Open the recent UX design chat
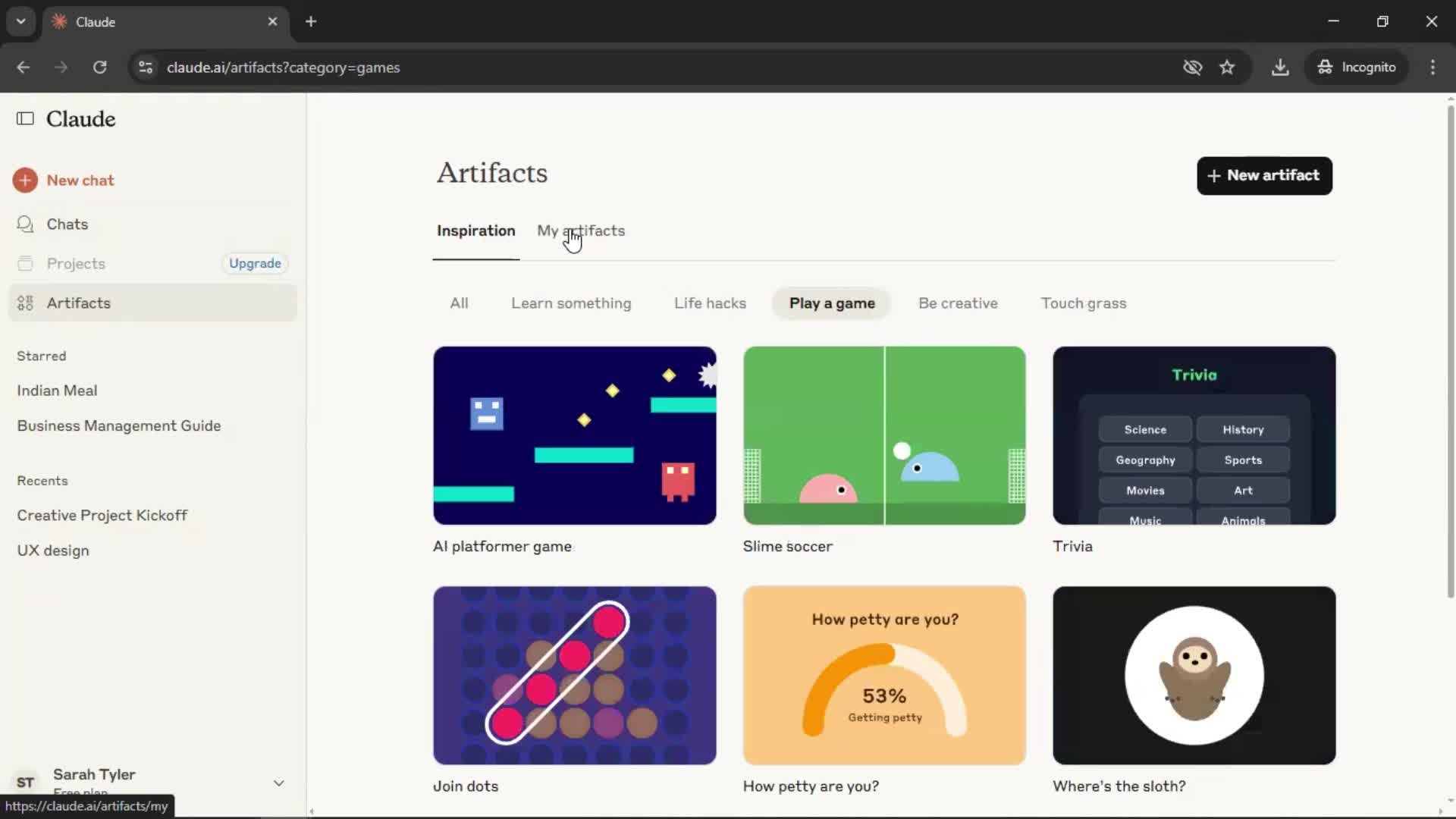The image size is (1456, 819). (53, 551)
